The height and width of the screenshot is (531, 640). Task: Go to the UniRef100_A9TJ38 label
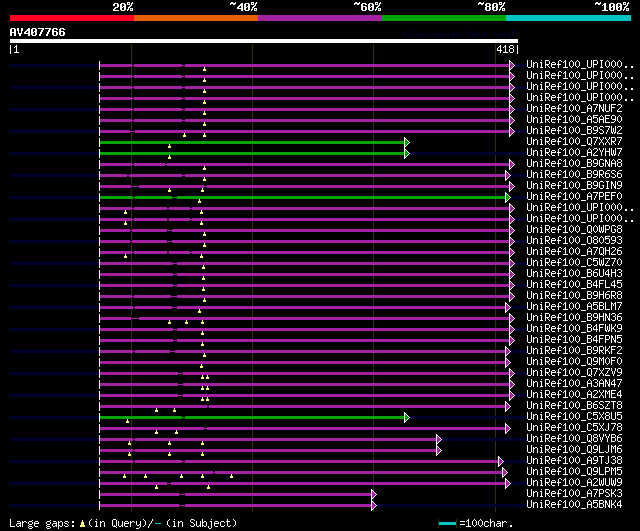tap(574, 461)
